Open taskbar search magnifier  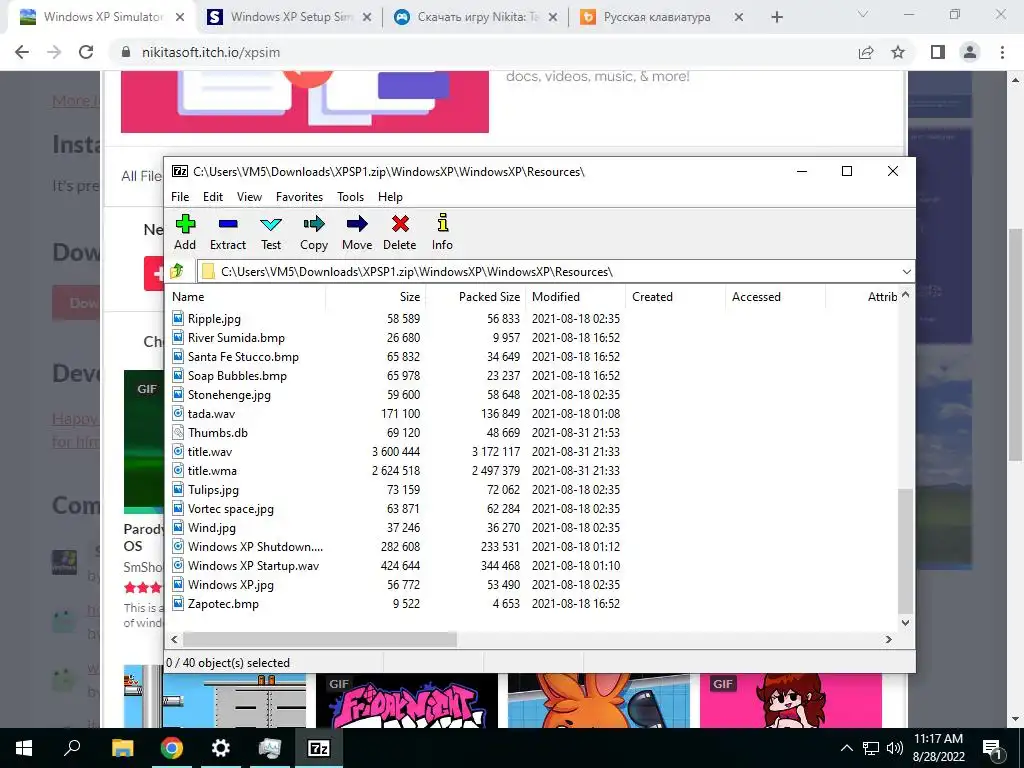pyautogui.click(x=72, y=748)
